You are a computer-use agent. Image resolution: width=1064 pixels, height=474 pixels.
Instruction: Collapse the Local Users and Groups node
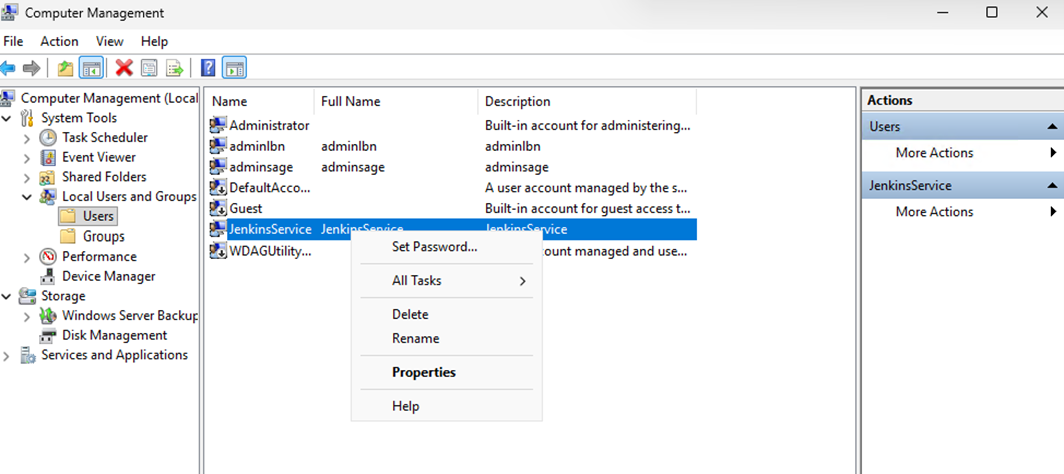click(x=27, y=197)
